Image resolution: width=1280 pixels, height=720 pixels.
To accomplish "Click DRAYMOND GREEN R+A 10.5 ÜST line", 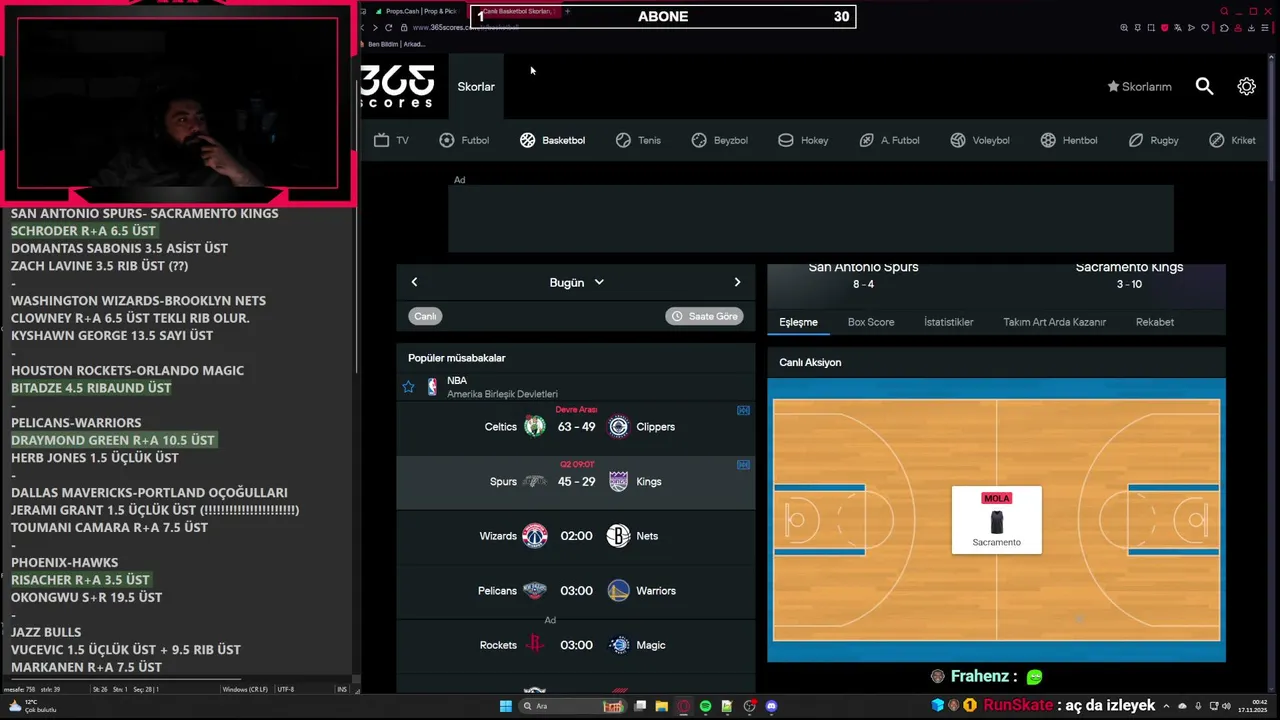I will (113, 440).
